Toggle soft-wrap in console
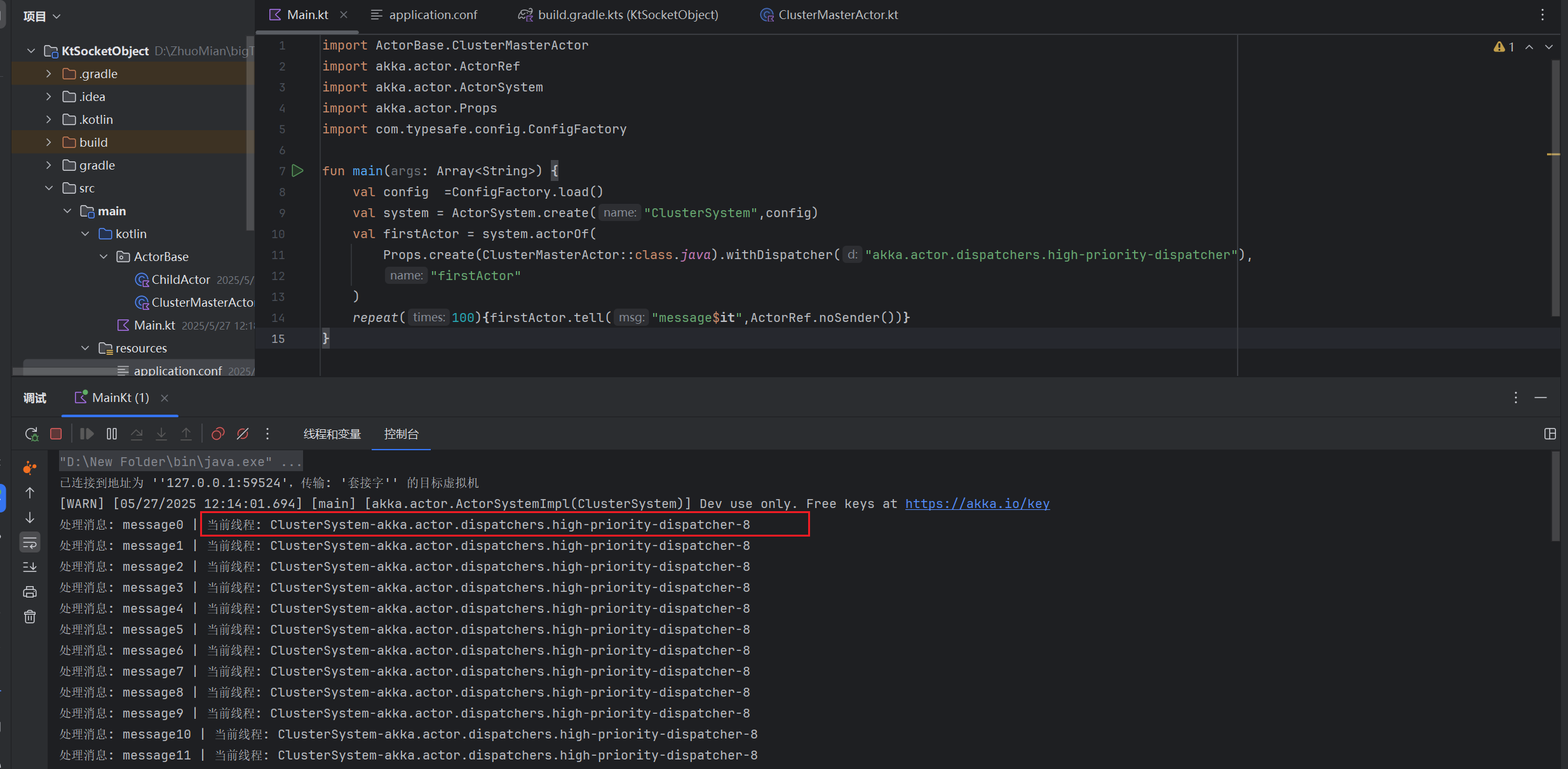The height and width of the screenshot is (769, 1568). tap(30, 542)
